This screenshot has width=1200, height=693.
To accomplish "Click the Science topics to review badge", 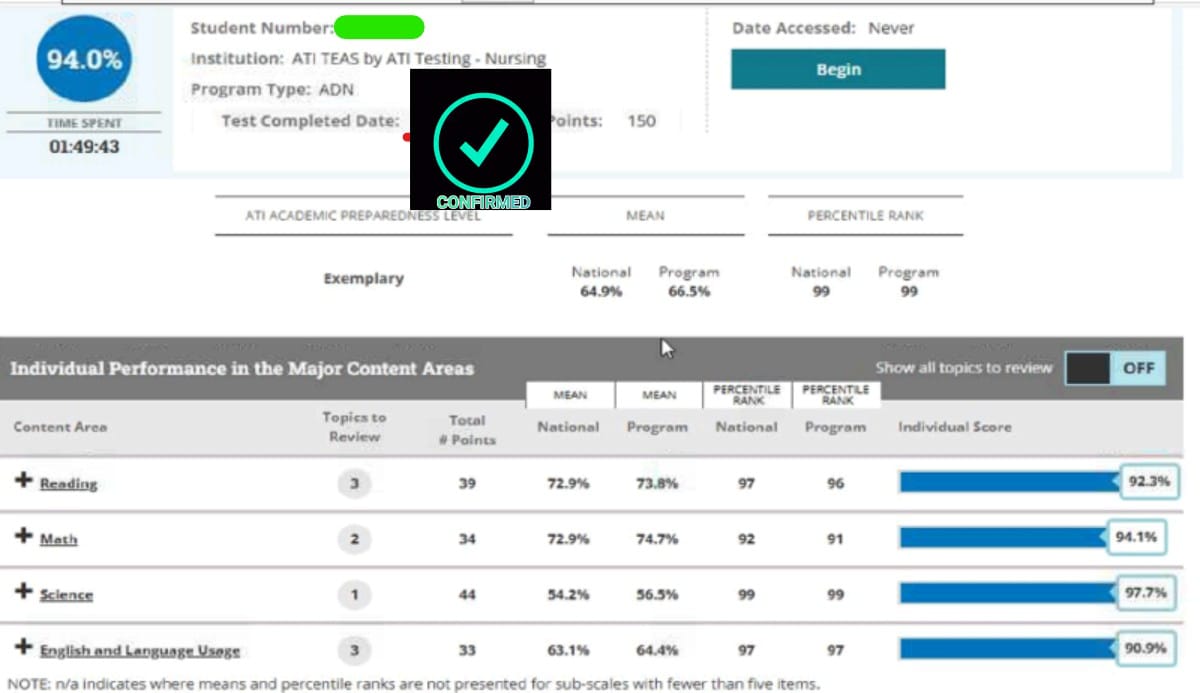I will point(354,595).
